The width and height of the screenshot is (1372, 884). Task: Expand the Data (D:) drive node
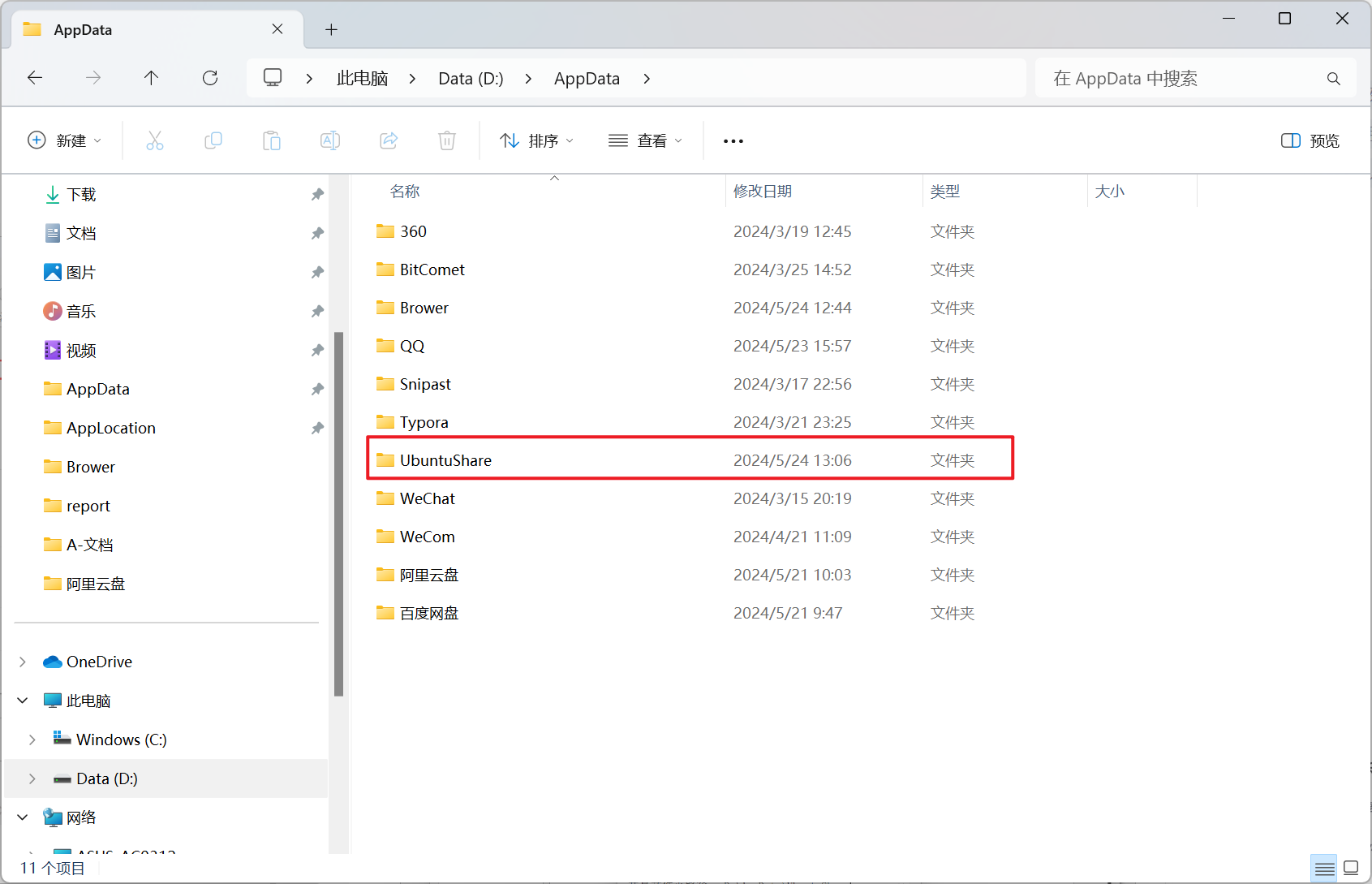point(32,778)
